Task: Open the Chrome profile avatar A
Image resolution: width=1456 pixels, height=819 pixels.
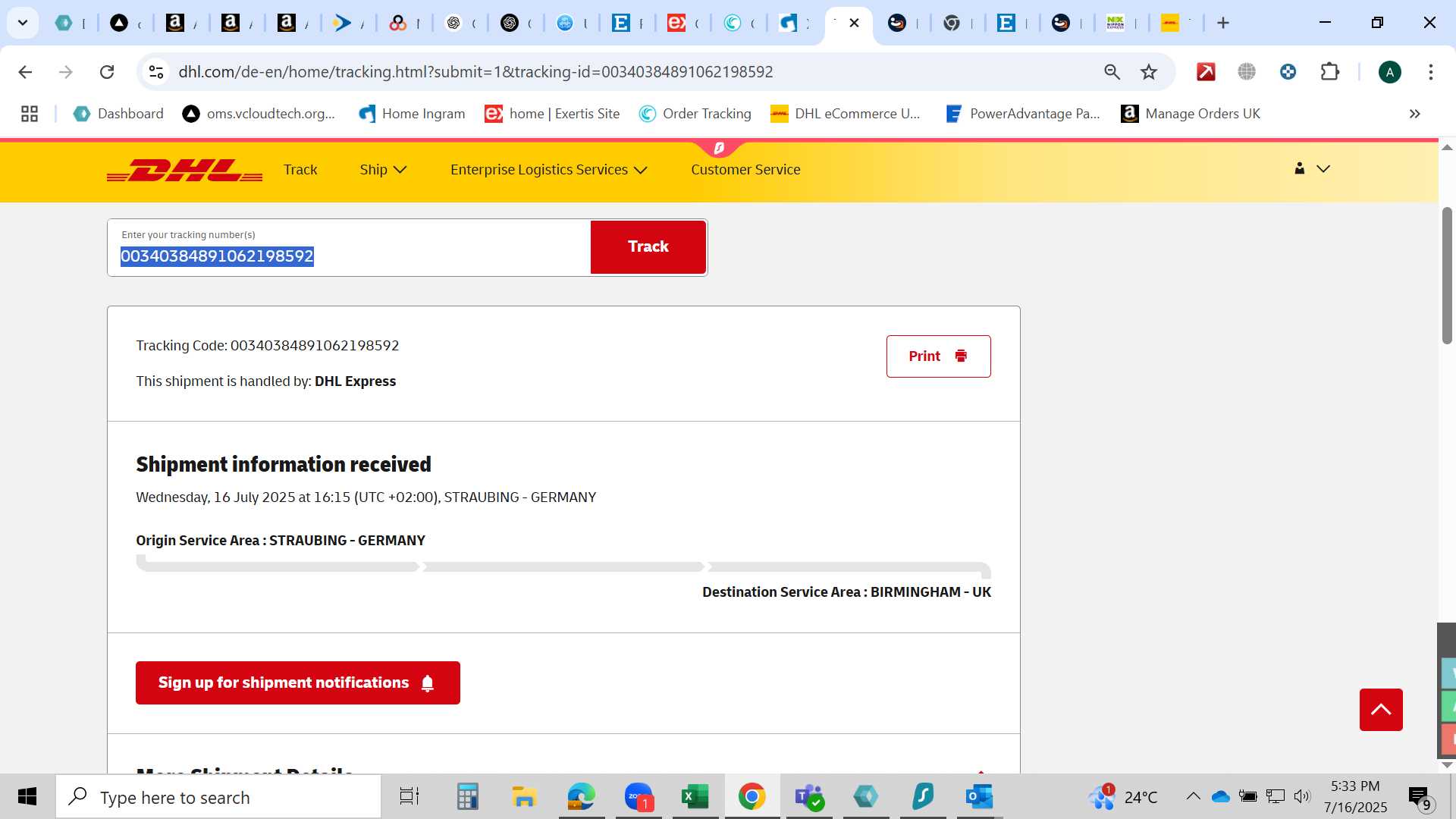Action: coord(1389,72)
